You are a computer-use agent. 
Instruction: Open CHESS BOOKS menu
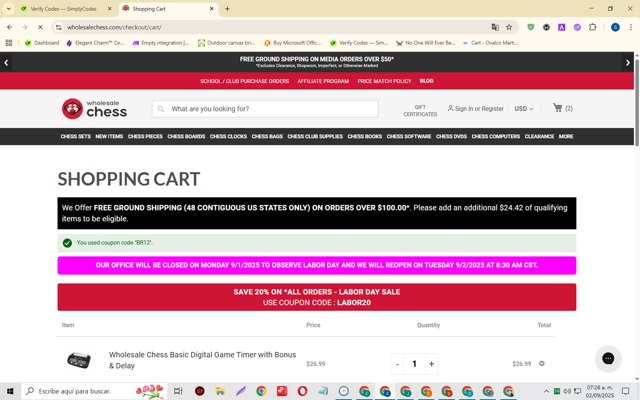click(x=364, y=136)
